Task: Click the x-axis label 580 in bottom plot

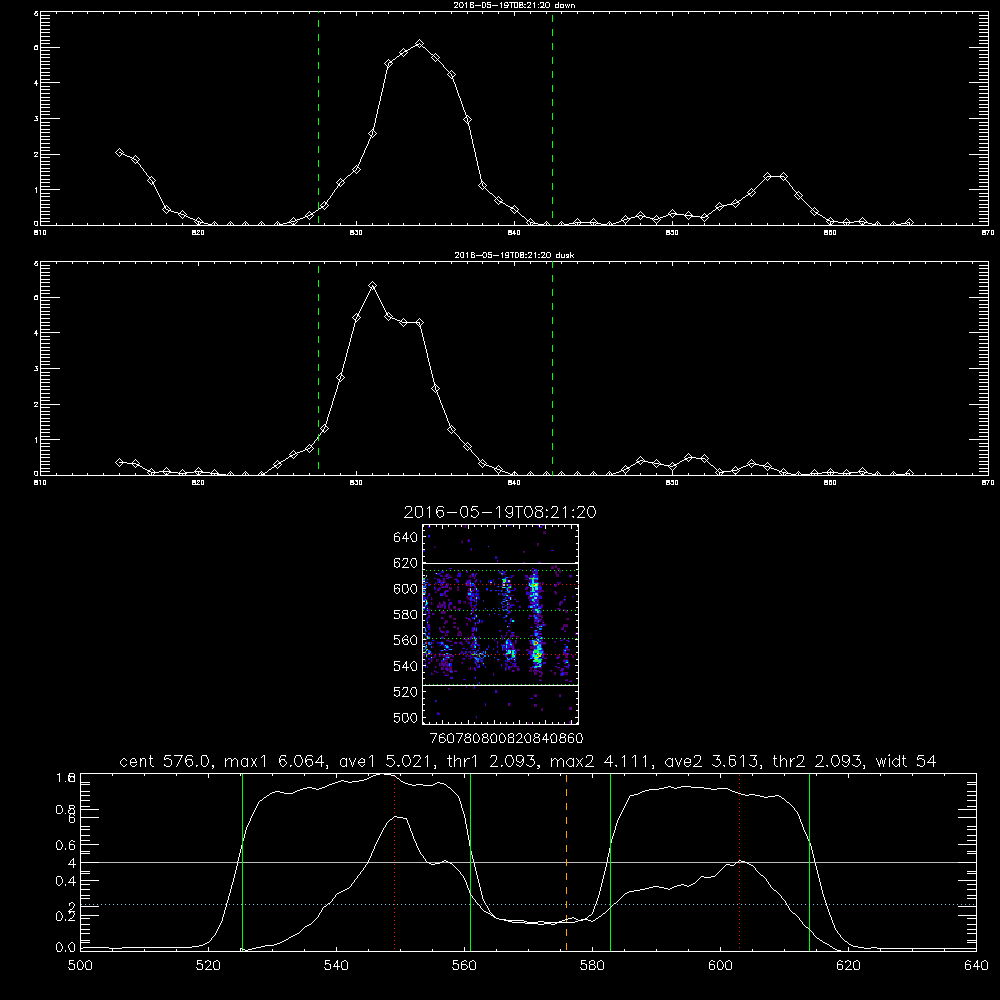Action: (592, 966)
